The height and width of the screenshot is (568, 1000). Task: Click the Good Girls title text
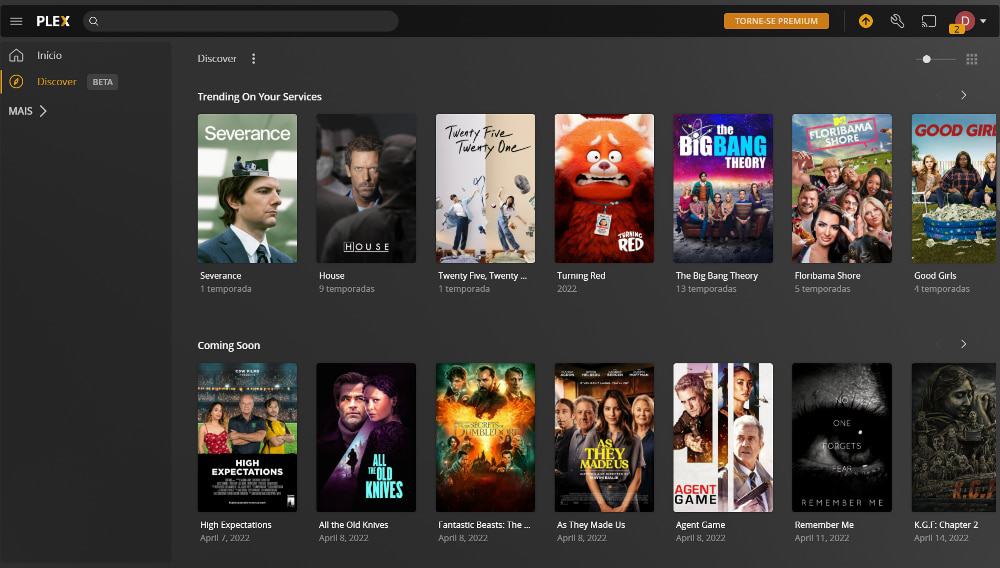click(x=935, y=275)
